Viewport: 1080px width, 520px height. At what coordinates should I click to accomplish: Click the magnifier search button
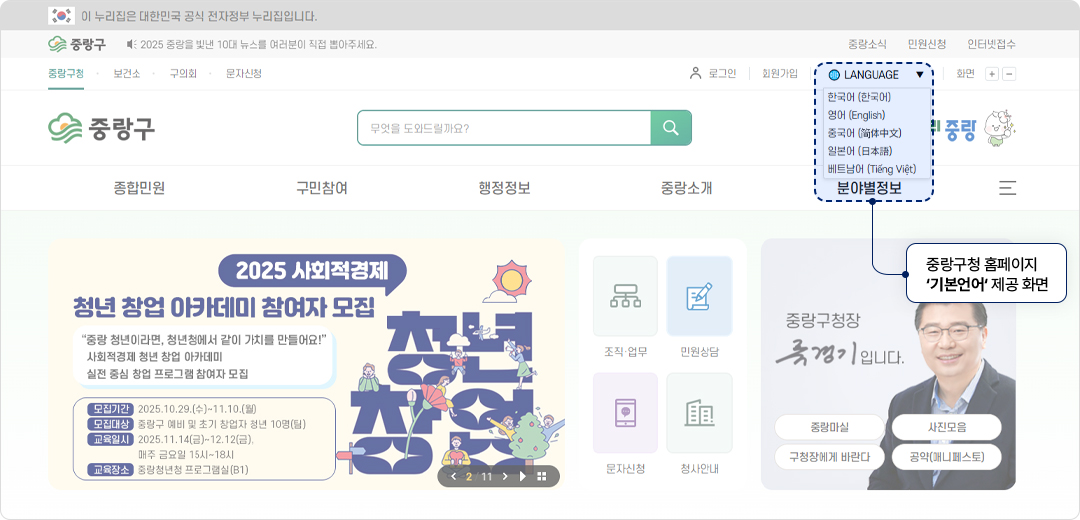(x=671, y=128)
